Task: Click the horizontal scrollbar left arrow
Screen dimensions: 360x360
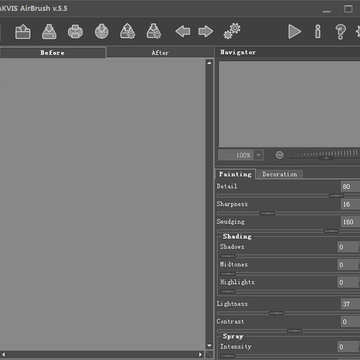Action: [3, 355]
